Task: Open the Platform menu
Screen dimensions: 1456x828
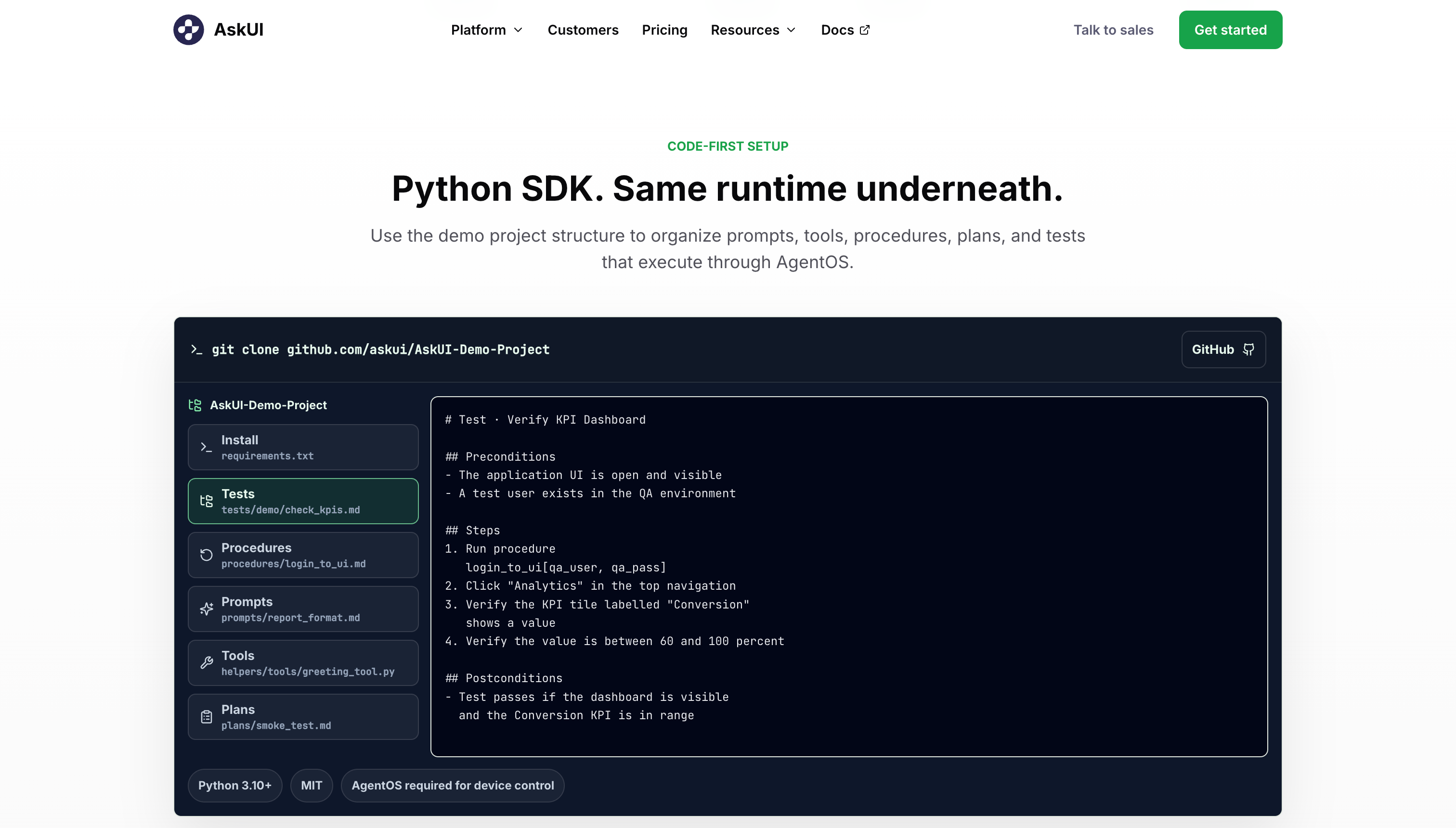Action: coord(487,29)
